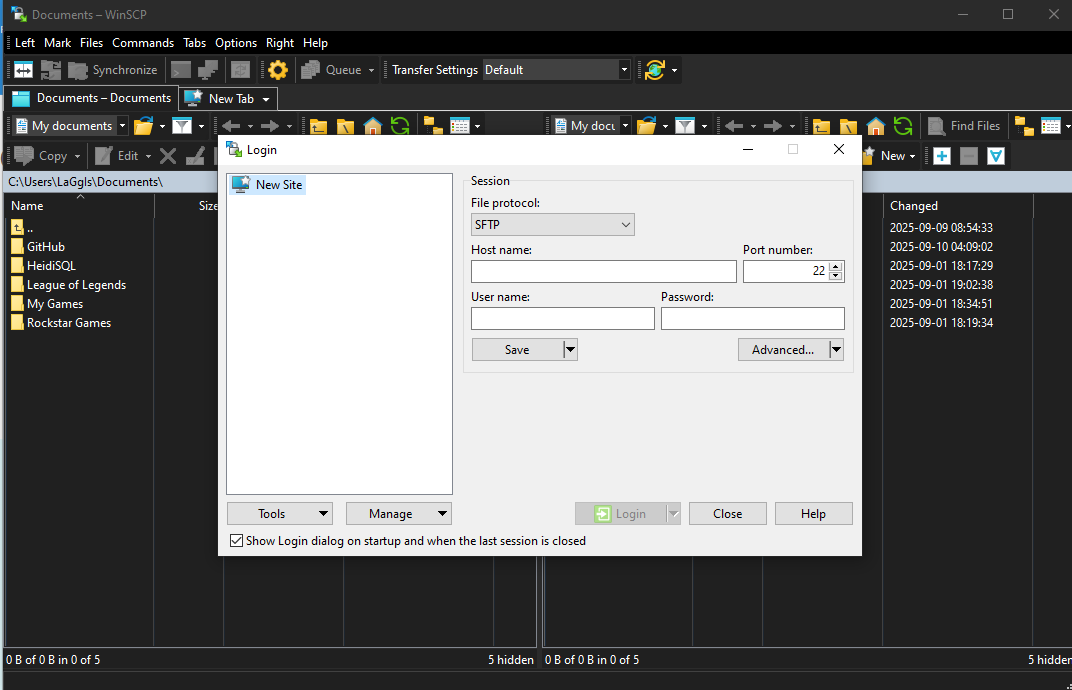
Task: Expand the arrow next to the Save button
Action: pos(570,349)
